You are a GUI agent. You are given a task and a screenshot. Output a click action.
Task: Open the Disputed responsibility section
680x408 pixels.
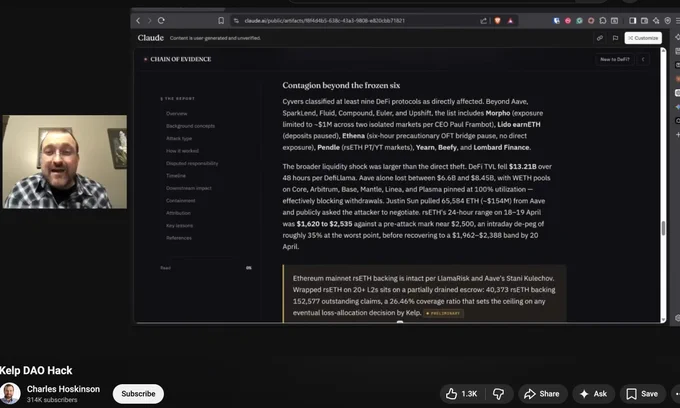pos(192,163)
